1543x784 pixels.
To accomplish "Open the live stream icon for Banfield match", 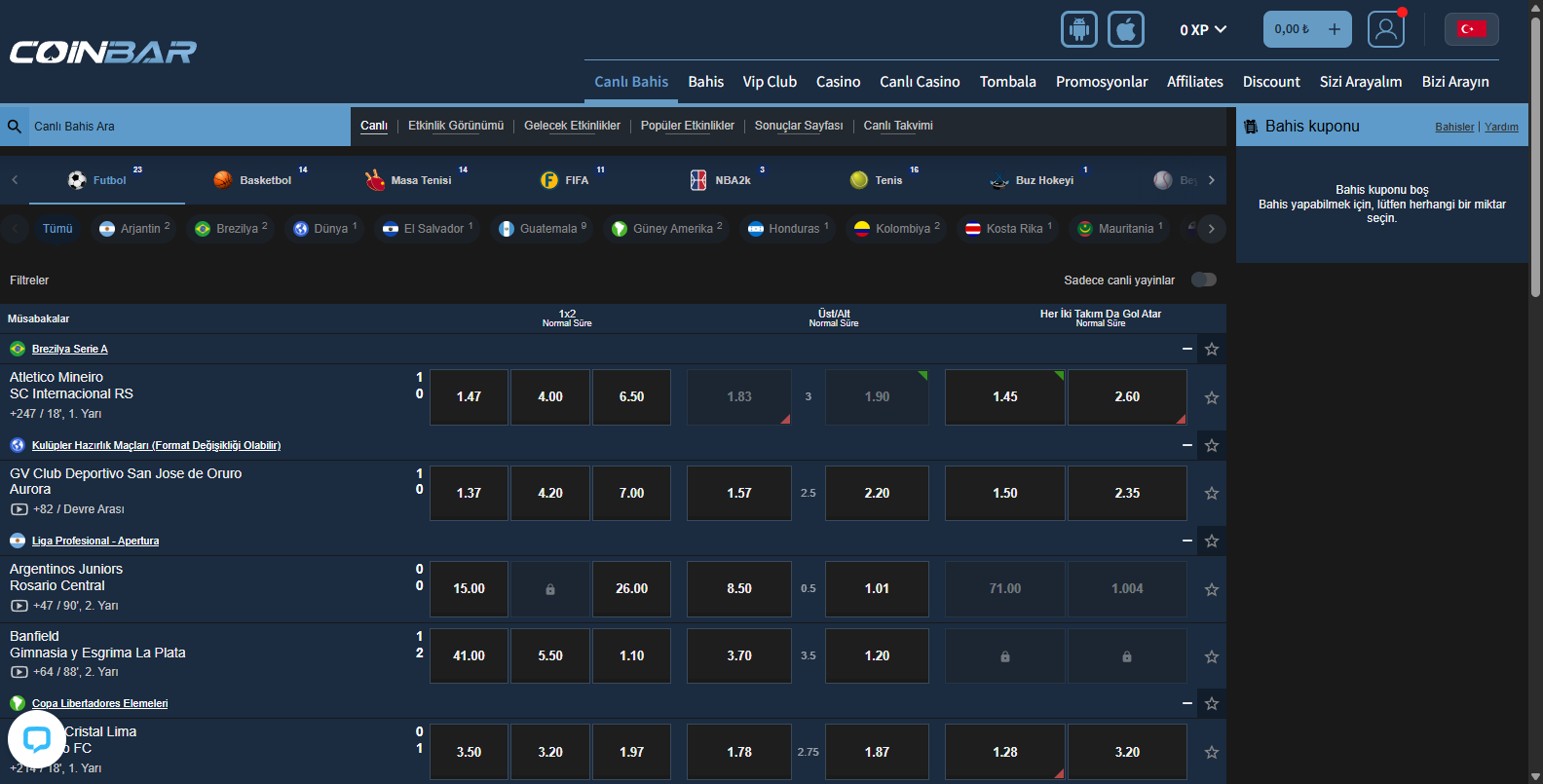I will (19, 672).
